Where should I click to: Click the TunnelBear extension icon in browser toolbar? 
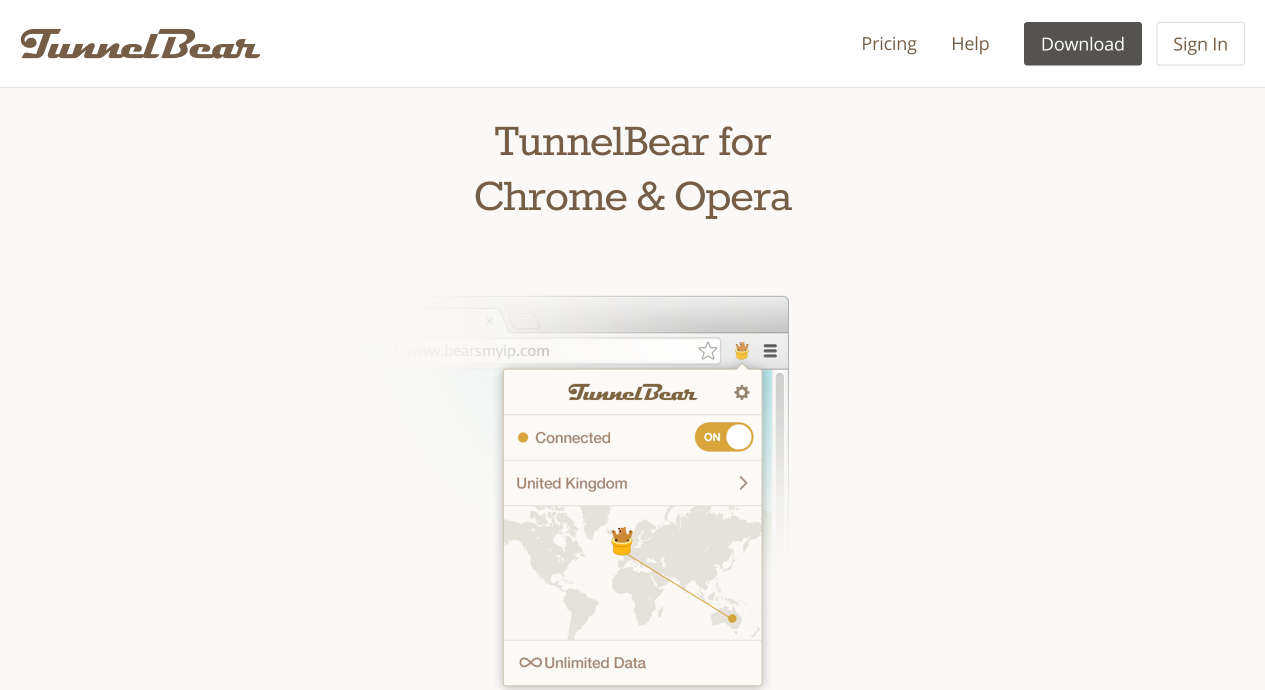[742, 351]
